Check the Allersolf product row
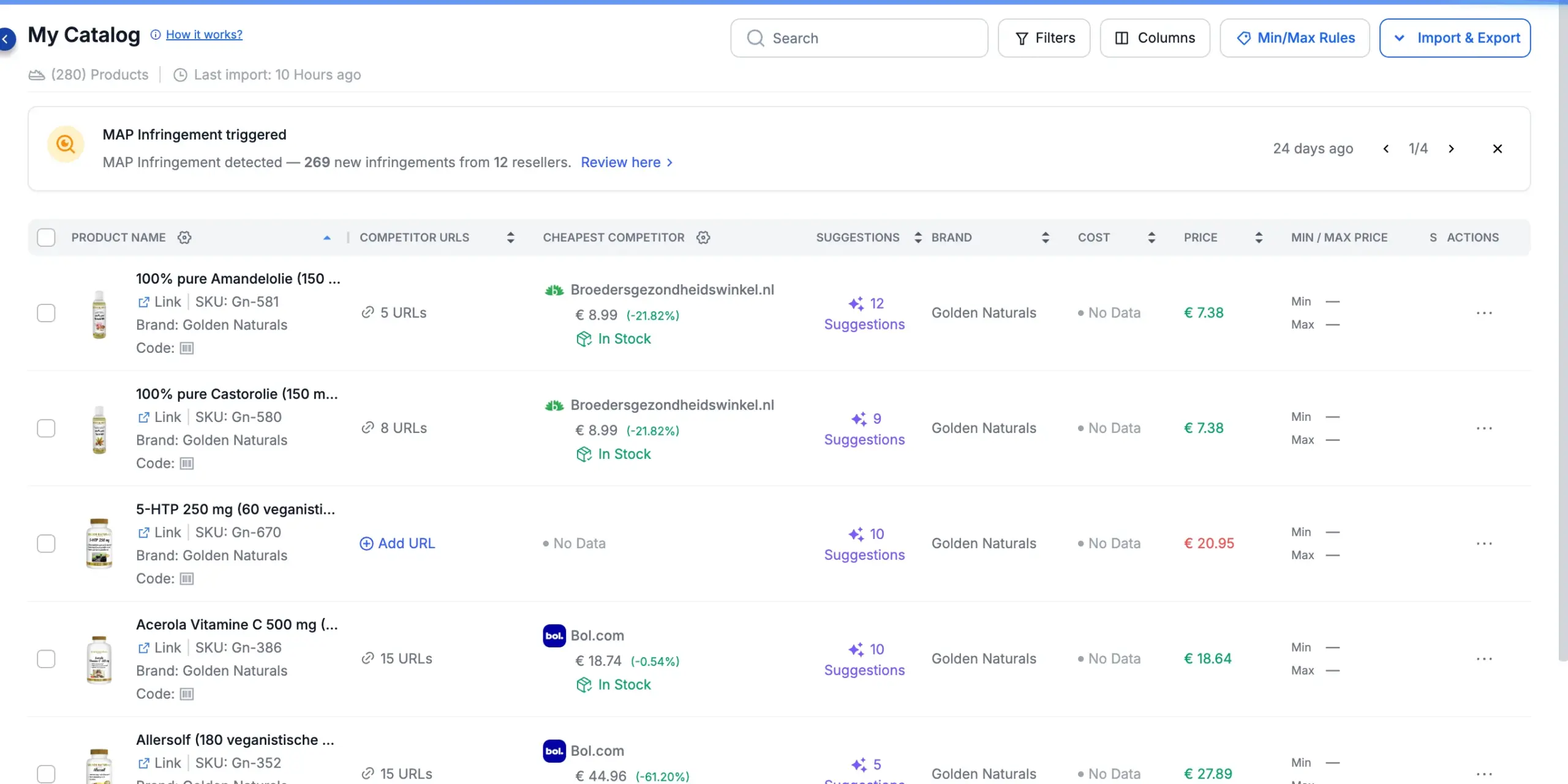Screen dimensions: 1568x784 click(46, 774)
